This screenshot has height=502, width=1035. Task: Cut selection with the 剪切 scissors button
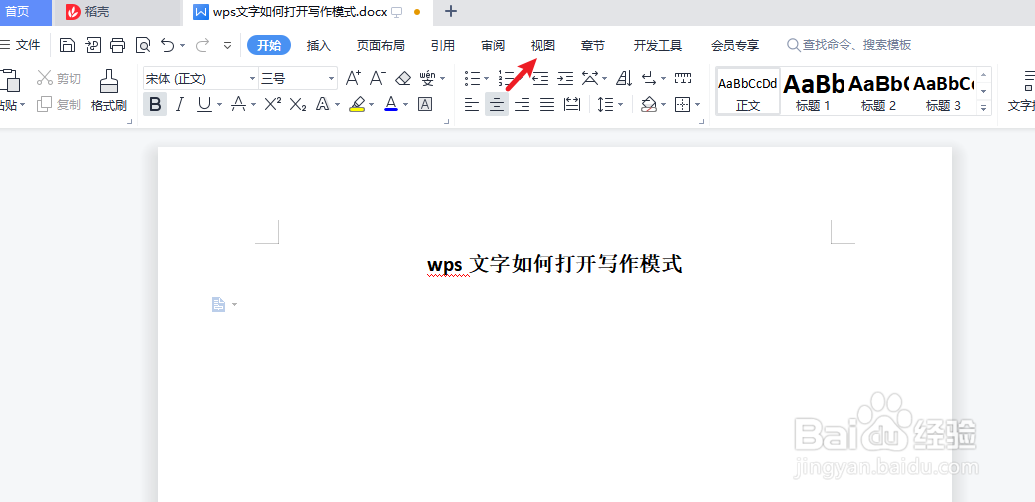tap(59, 78)
